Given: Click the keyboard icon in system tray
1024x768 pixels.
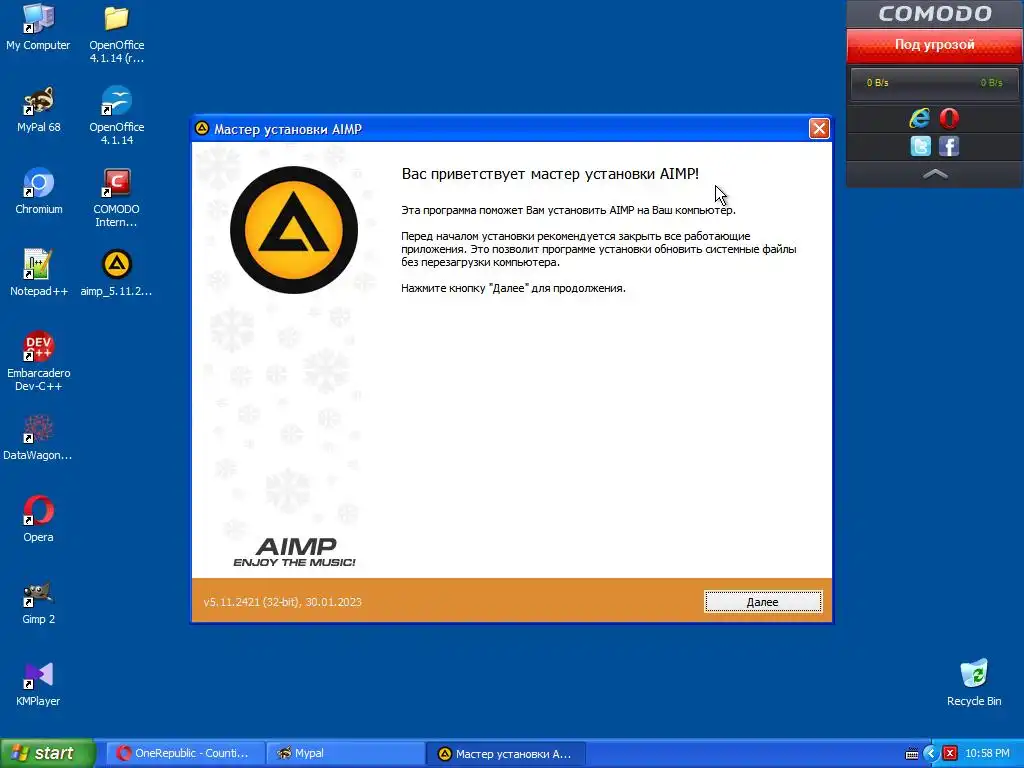Looking at the screenshot, I should [912, 754].
